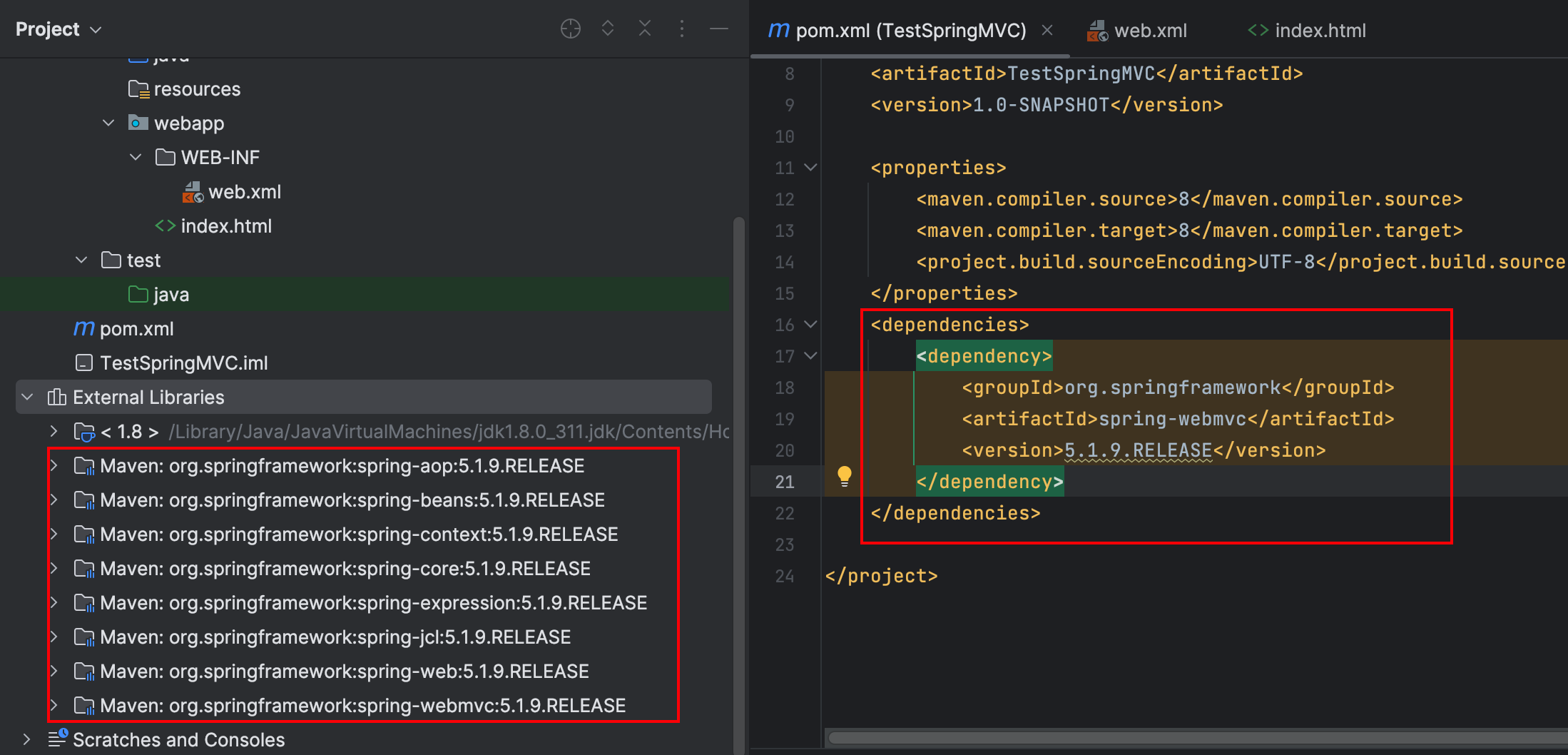1568x755 pixels.
Task: Select Maven spring-aop:5.1.9.RELEASE library
Action: click(342, 466)
